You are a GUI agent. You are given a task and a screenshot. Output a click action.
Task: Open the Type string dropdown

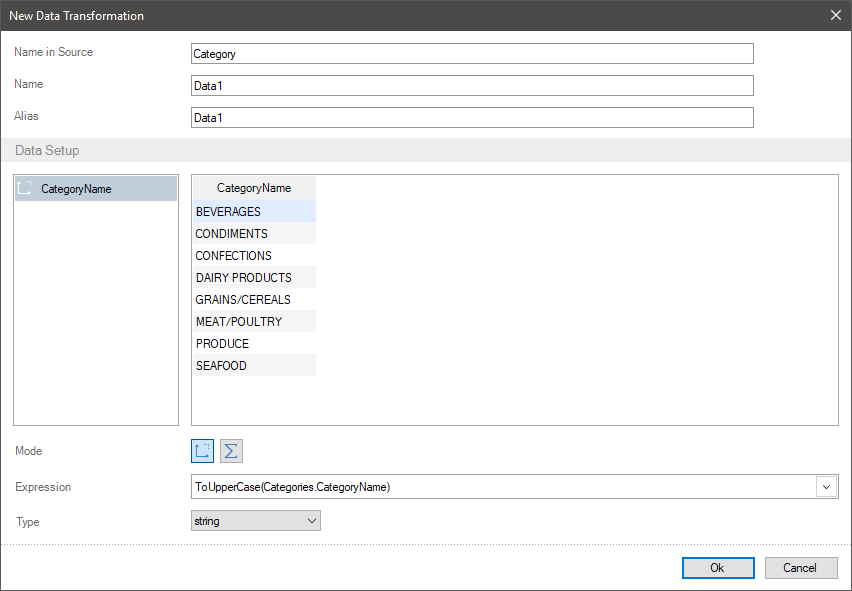255,521
